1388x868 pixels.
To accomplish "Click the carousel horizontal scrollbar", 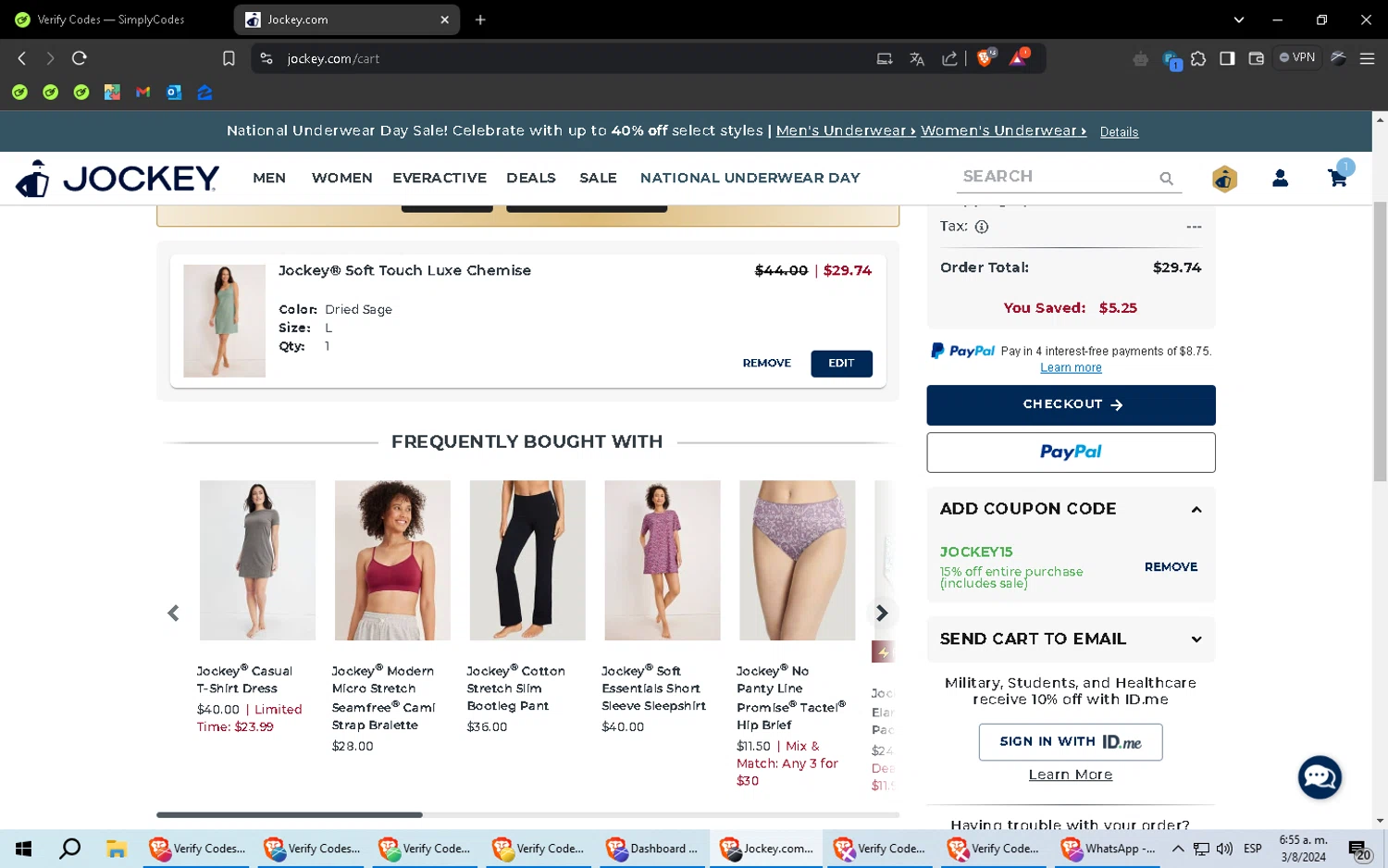I will coord(290,815).
